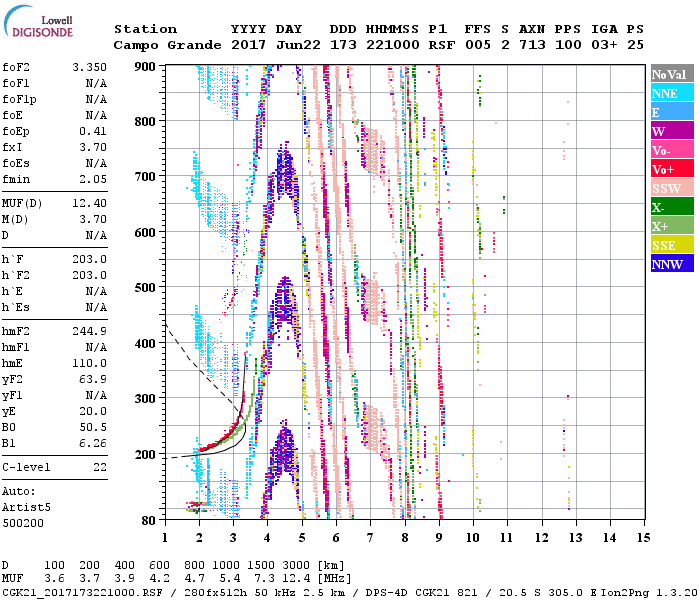Choose the Vo- pink legend swatch

671,151
